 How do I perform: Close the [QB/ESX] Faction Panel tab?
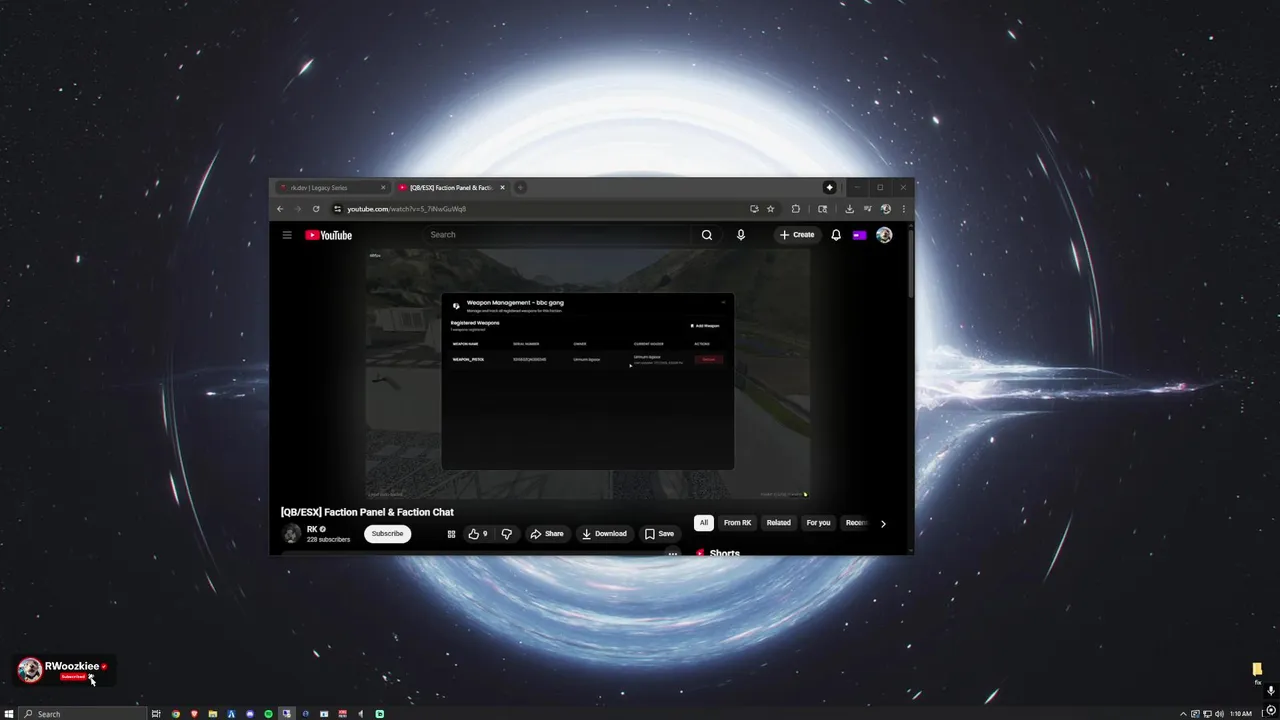502,188
